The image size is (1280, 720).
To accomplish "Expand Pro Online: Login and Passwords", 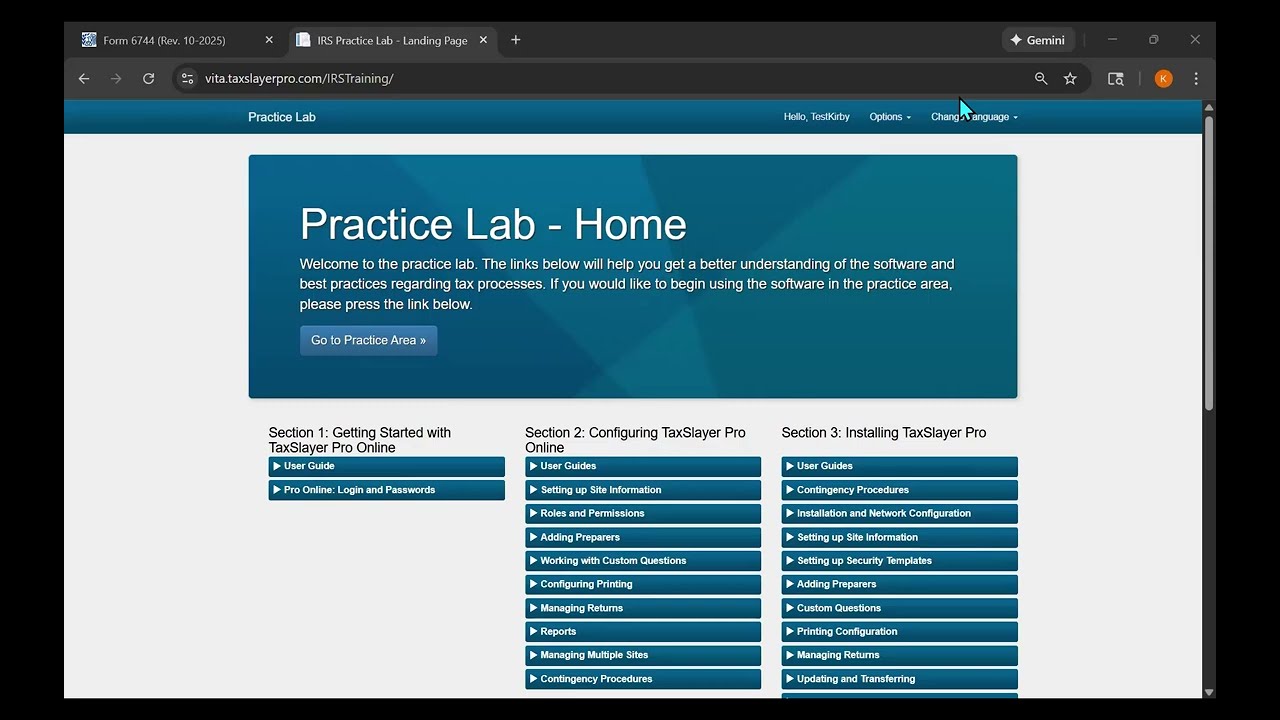I will tap(387, 490).
